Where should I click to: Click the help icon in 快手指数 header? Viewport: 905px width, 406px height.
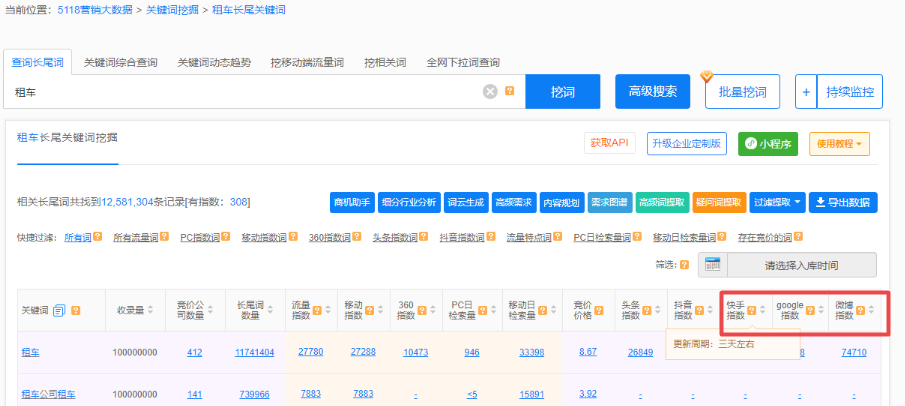tap(751, 310)
